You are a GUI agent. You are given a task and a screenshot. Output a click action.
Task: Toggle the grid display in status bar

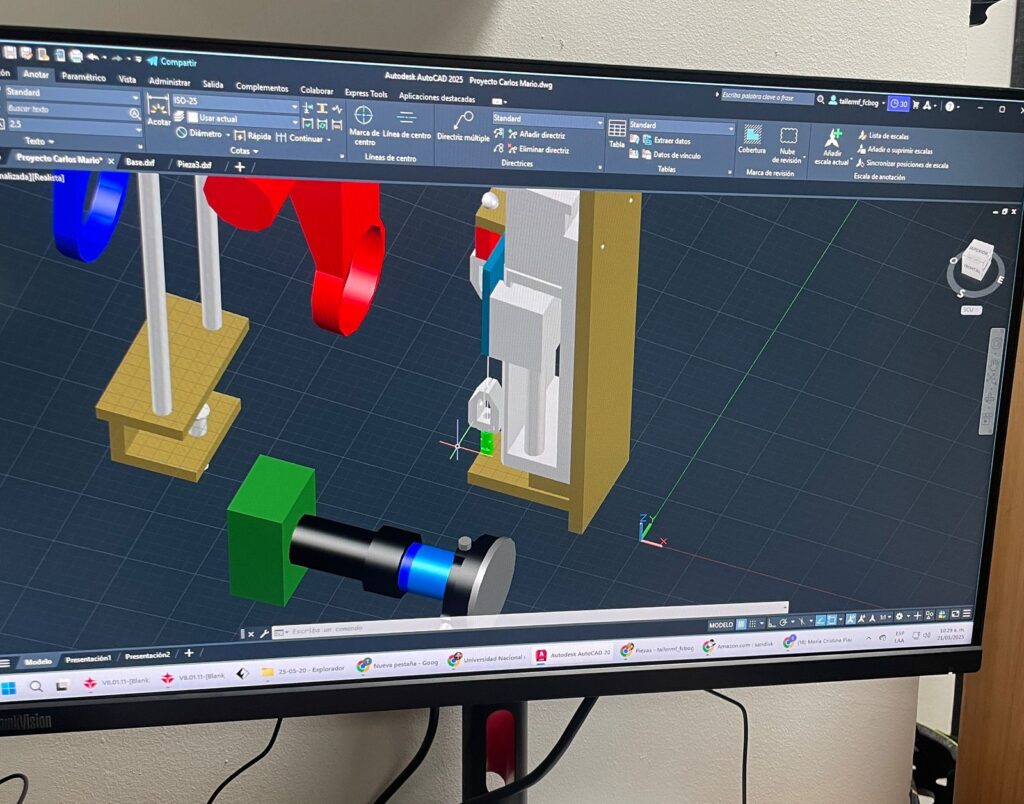741,624
